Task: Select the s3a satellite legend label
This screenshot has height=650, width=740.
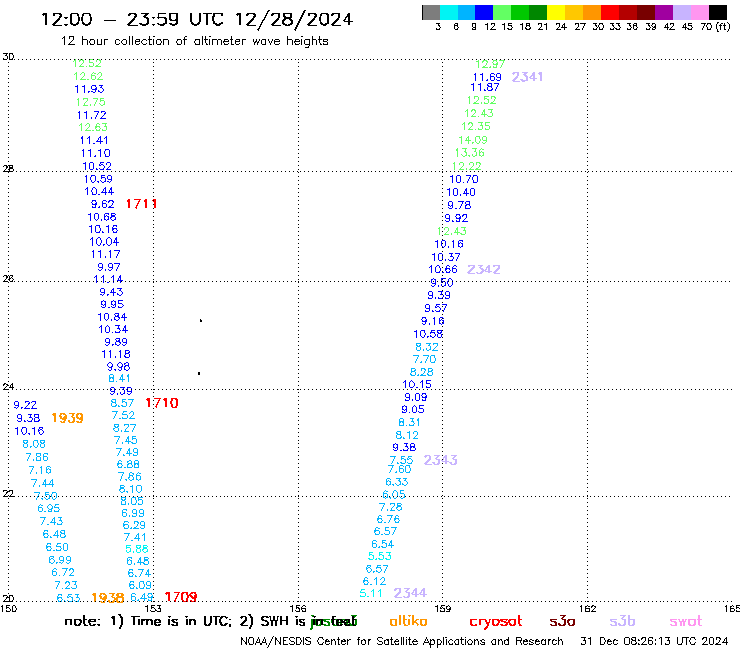Action: click(x=562, y=621)
